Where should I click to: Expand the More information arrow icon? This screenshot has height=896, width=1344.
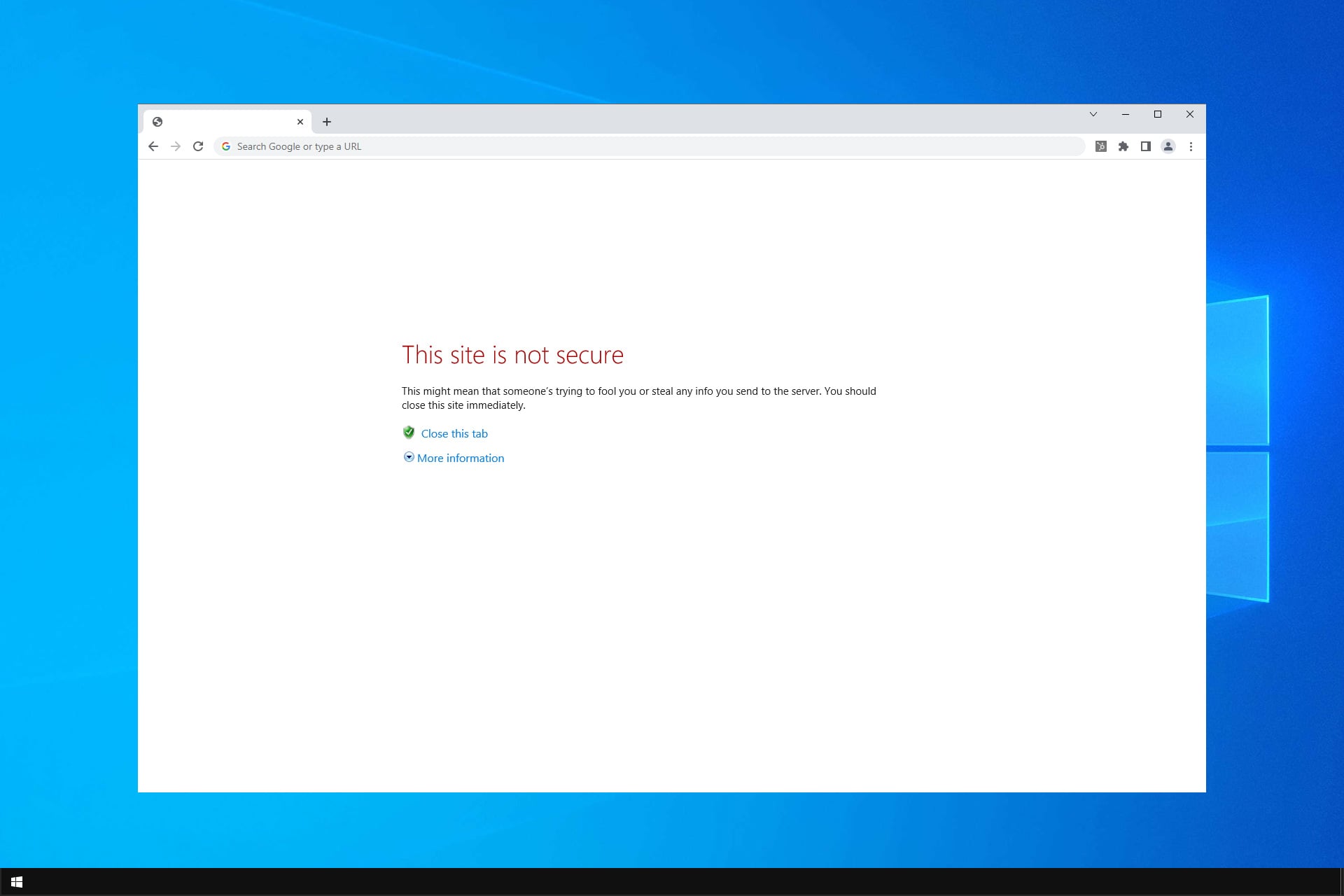[x=409, y=457]
